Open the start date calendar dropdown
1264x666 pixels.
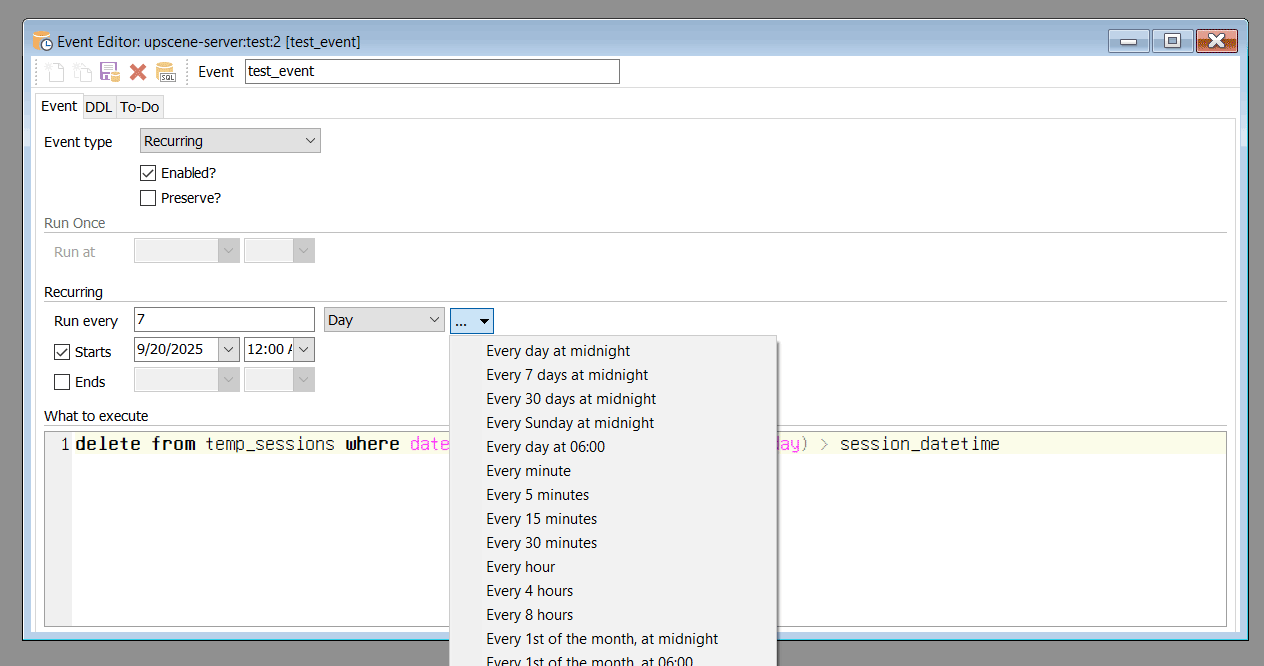(x=228, y=349)
